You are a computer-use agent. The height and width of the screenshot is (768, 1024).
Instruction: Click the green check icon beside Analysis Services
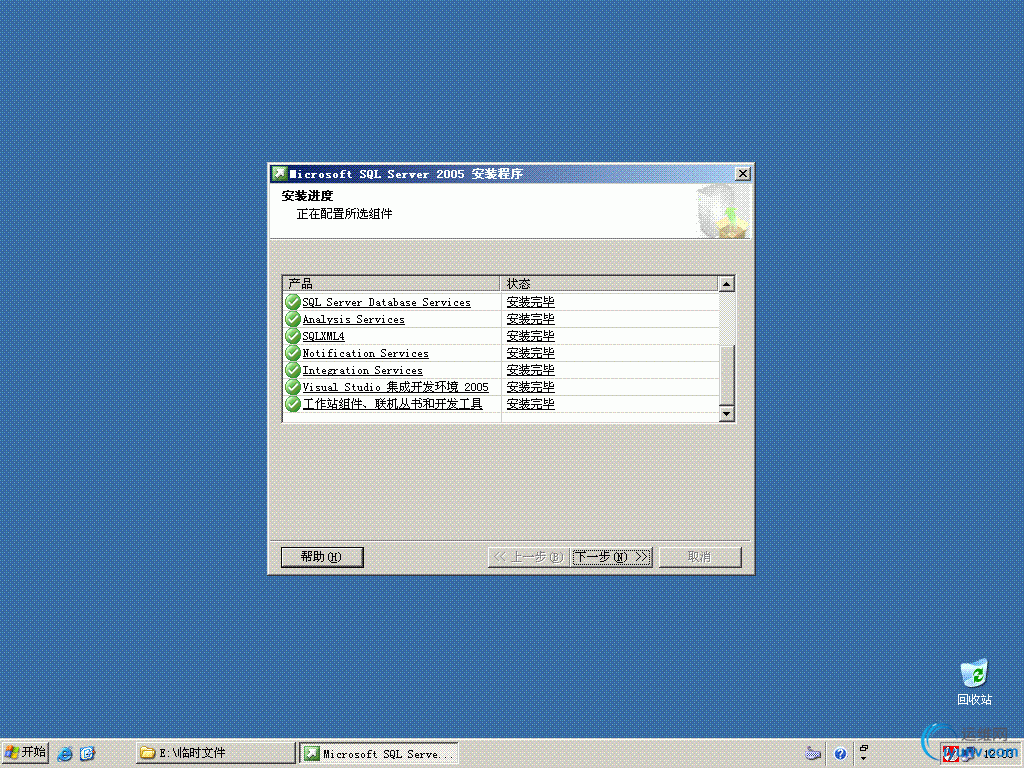pos(293,319)
